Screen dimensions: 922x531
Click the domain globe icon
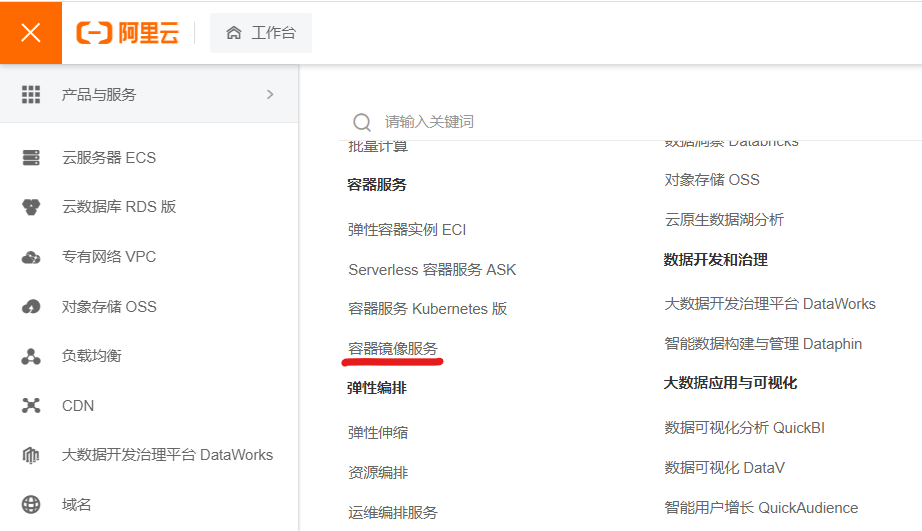(31, 505)
